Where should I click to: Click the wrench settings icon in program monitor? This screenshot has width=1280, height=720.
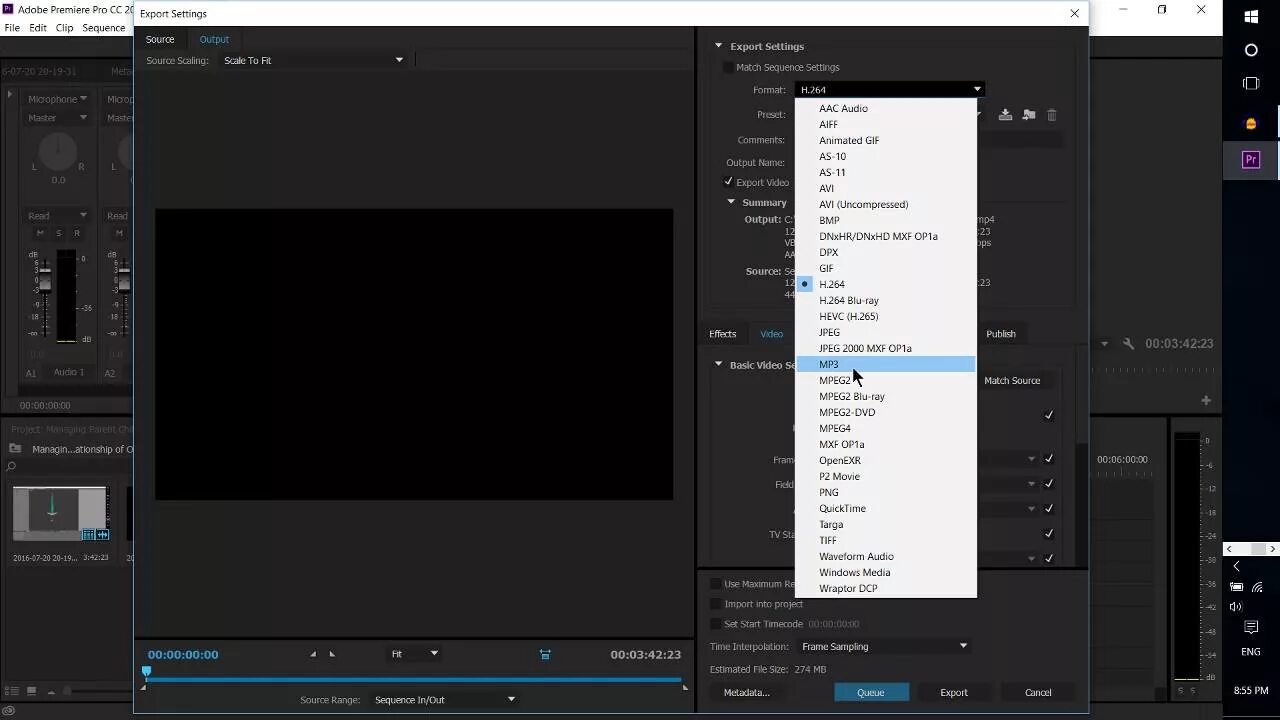pos(1128,344)
